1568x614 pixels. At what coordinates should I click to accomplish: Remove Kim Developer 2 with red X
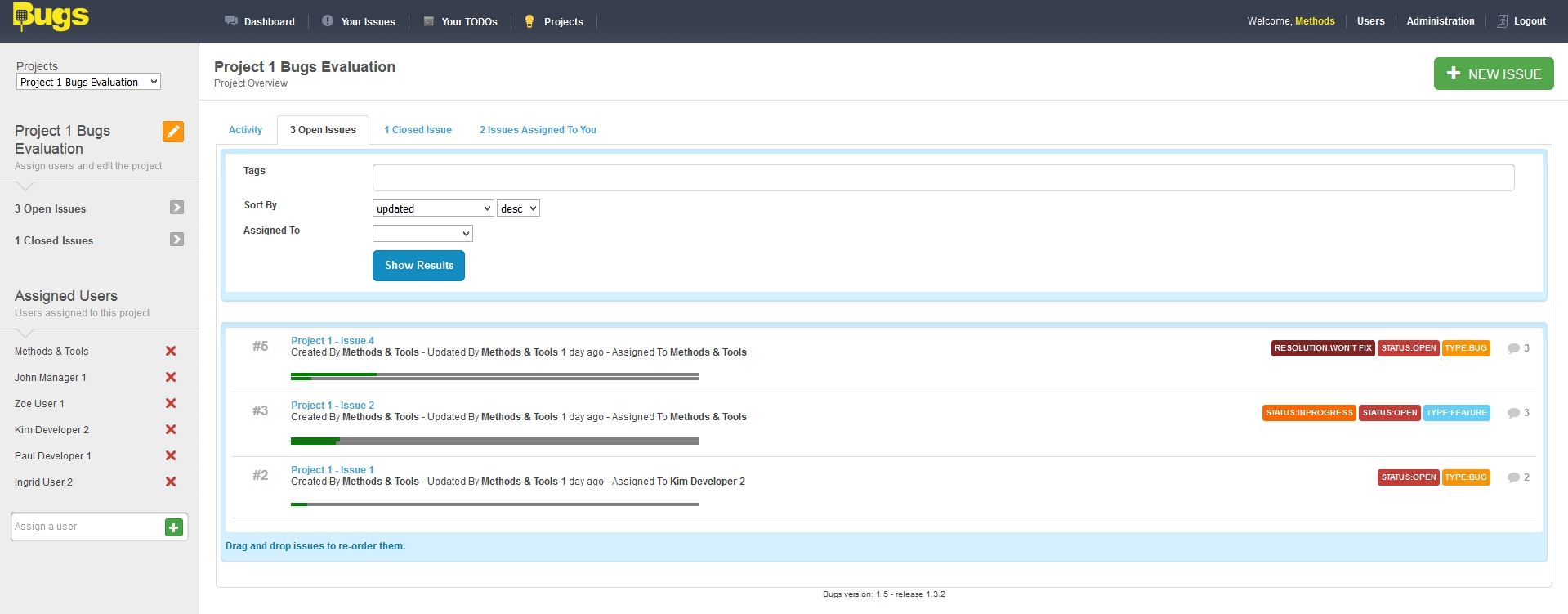click(x=171, y=429)
